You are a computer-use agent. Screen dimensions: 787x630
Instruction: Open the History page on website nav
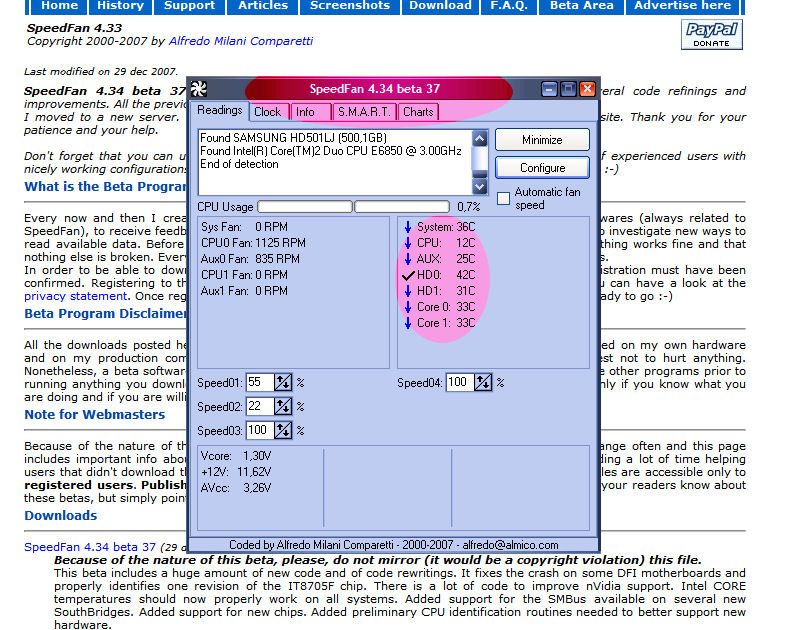120,6
